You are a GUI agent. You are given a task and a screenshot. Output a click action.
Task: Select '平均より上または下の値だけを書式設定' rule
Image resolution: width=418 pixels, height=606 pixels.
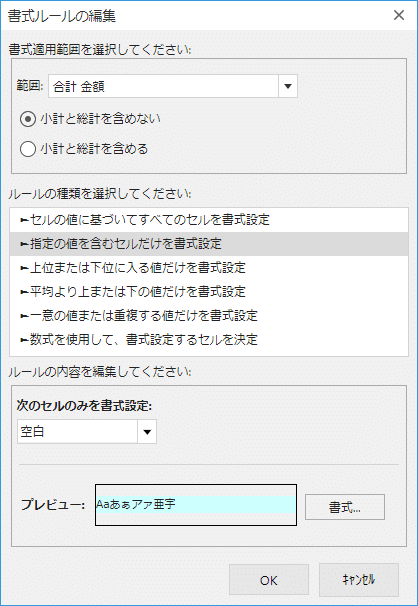[209, 292]
